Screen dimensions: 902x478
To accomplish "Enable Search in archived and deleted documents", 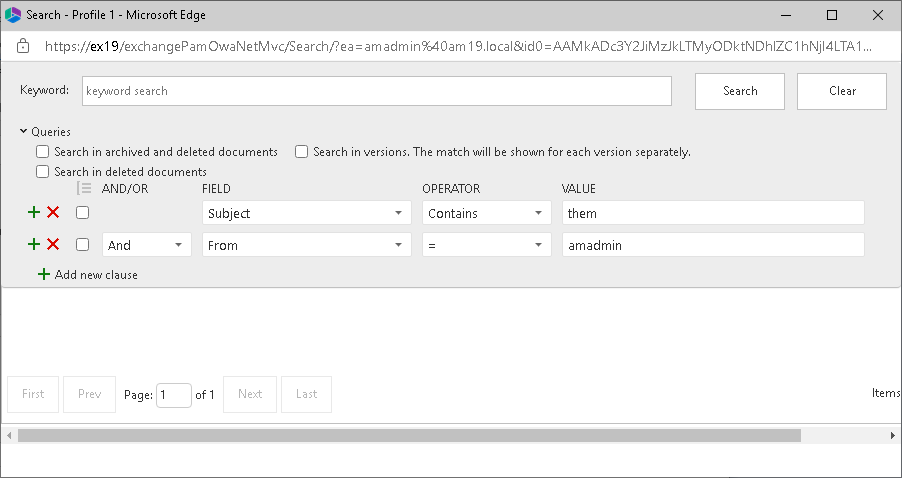I will click(43, 152).
